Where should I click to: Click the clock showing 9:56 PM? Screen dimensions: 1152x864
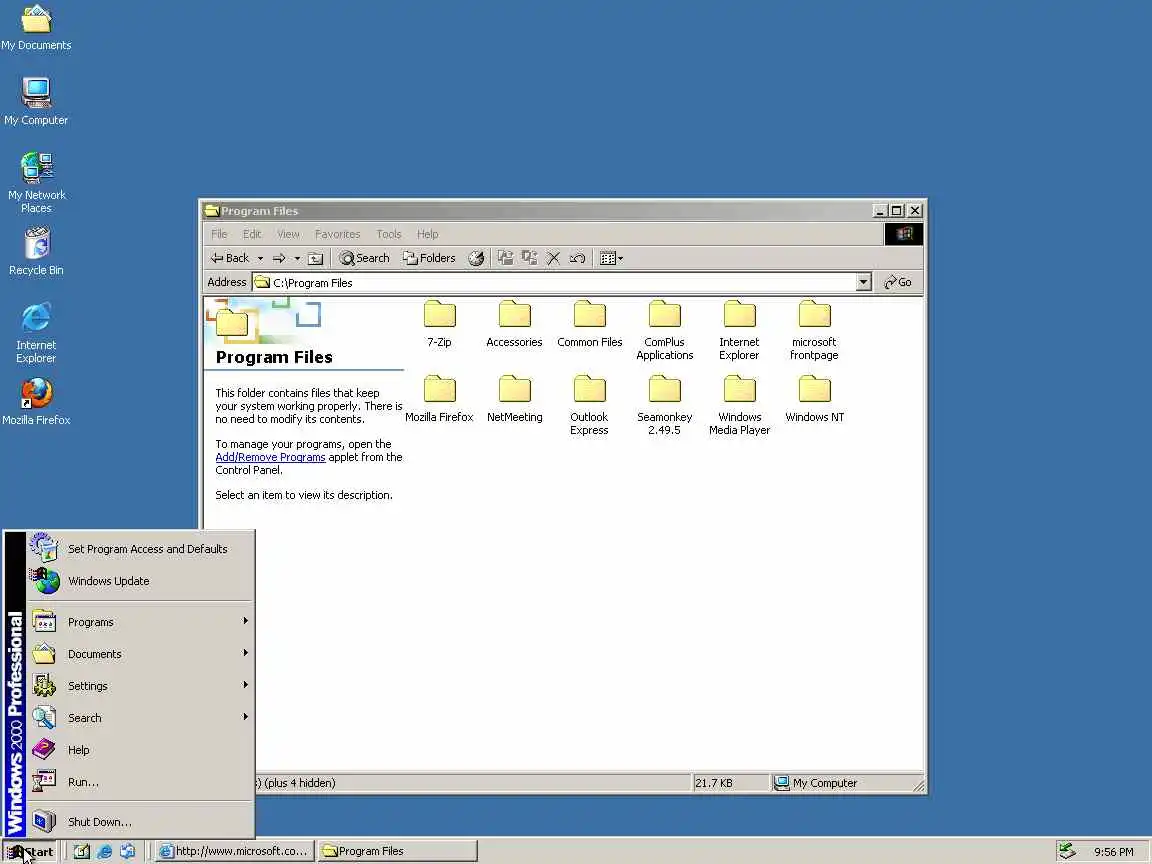(x=1113, y=852)
